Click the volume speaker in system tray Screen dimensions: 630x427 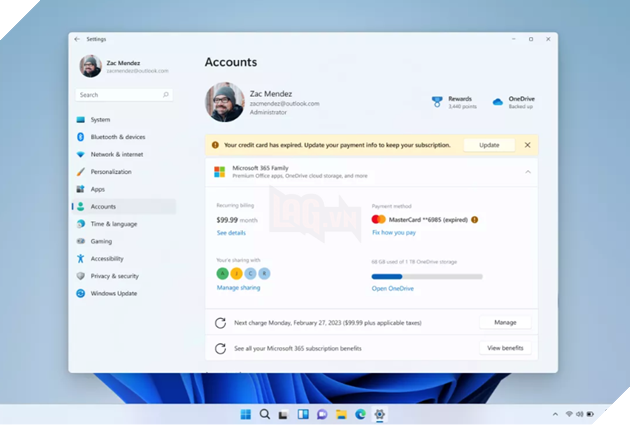pos(579,414)
